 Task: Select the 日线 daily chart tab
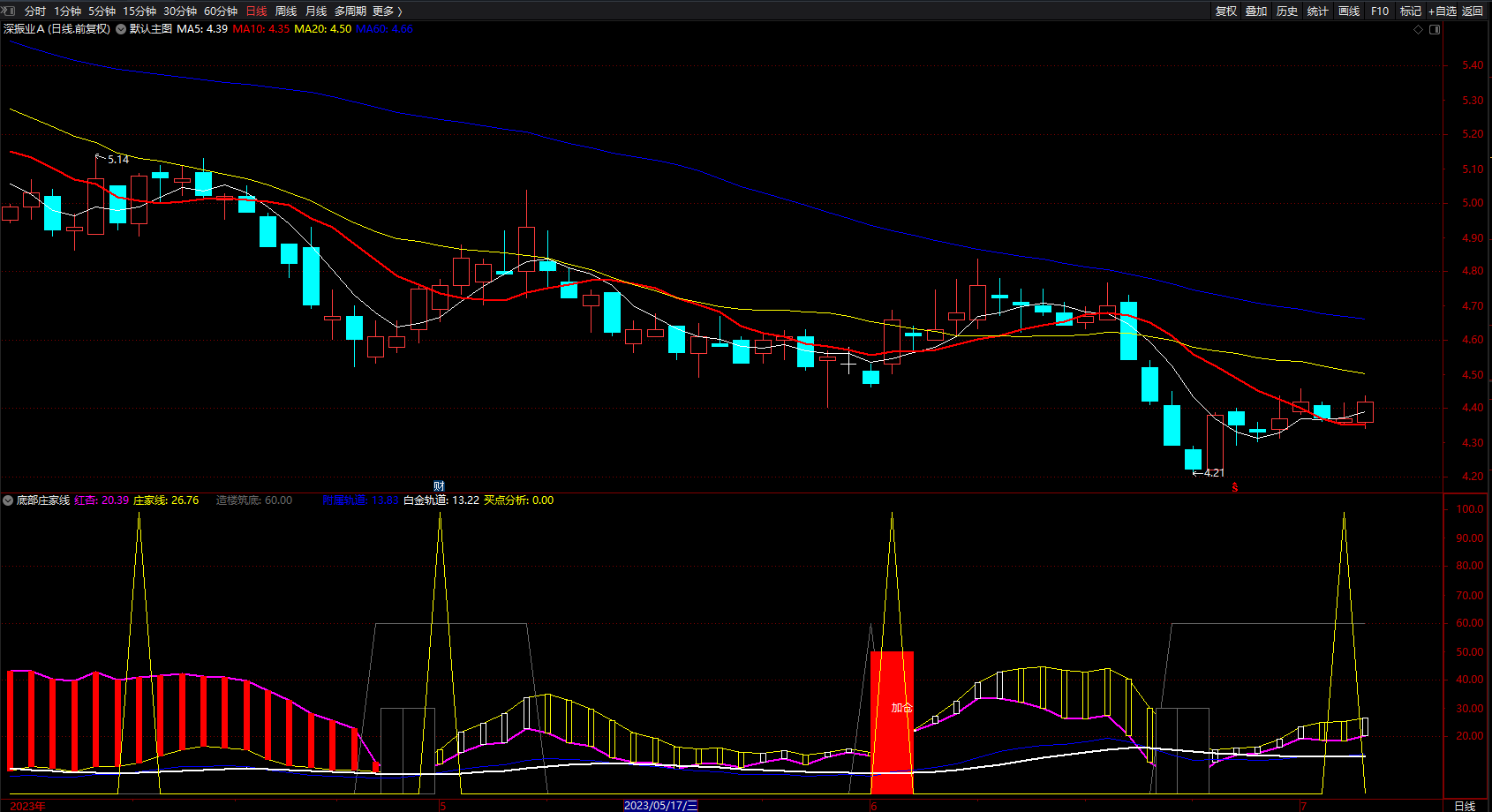(256, 11)
